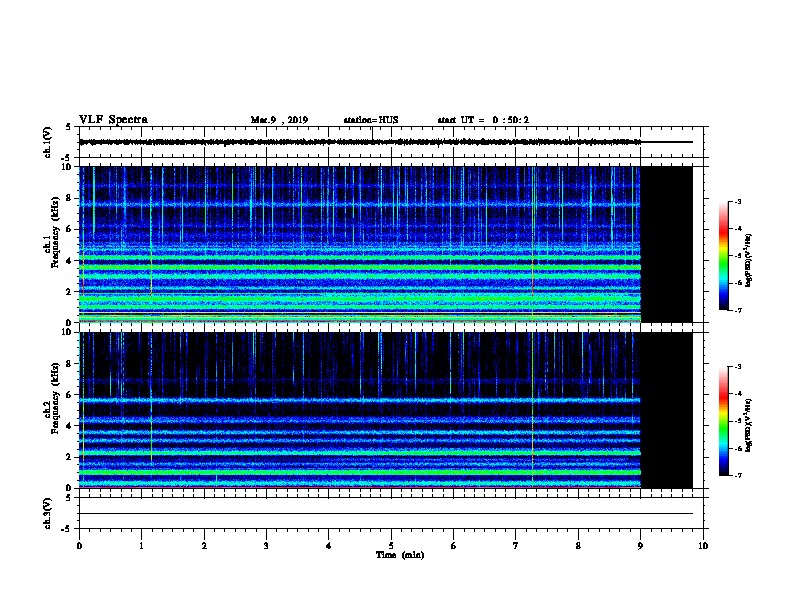
Task: Click the ch.2 "Frequency (kHz)" axis label
Action: pyautogui.click(x=55, y=398)
